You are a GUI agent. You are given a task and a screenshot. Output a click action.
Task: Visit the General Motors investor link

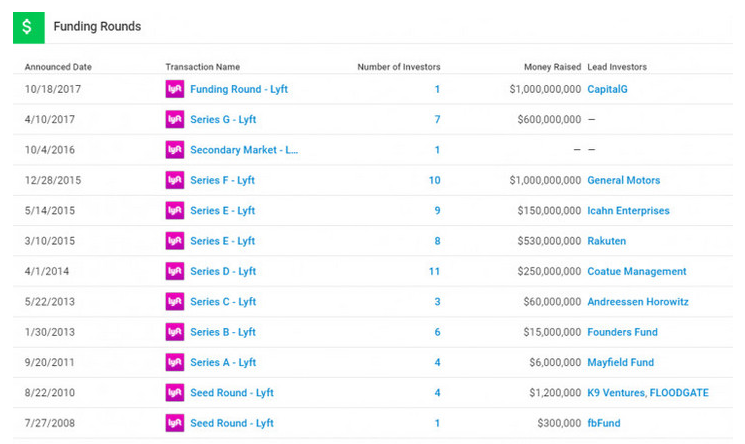[x=624, y=180]
